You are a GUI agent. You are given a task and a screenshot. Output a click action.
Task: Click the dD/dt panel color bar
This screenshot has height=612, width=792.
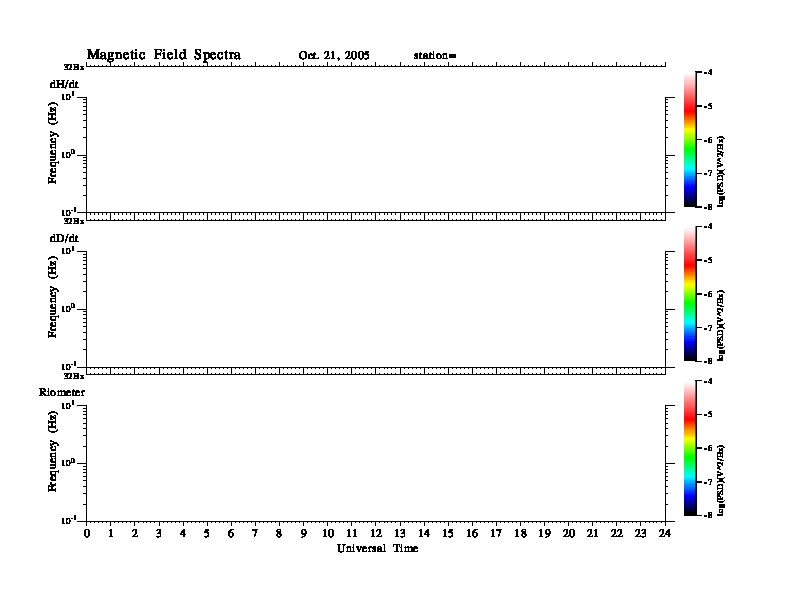click(690, 293)
